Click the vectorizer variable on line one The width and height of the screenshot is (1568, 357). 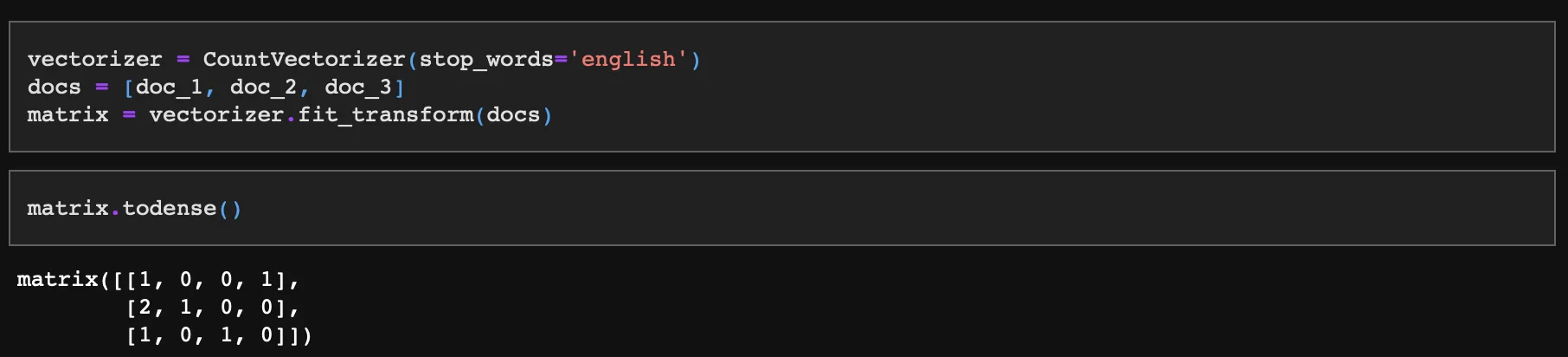[x=94, y=59]
